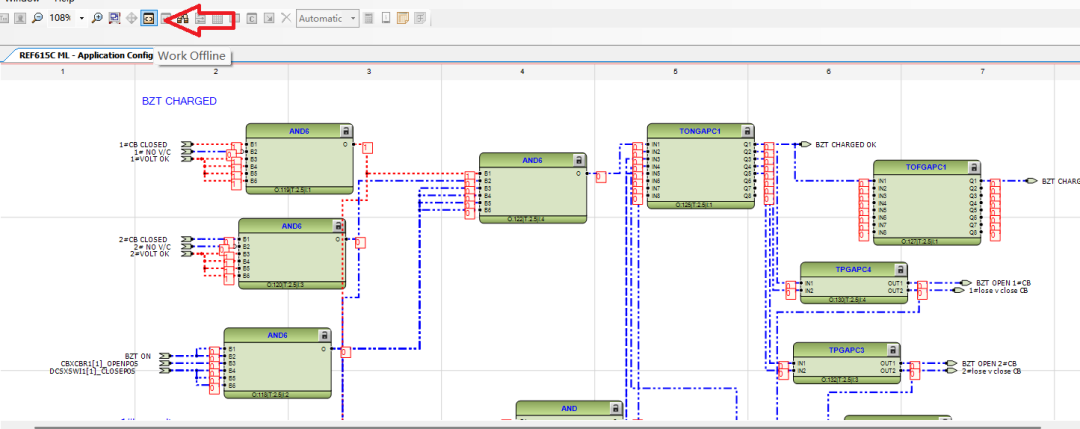Viewport: 1080px width, 429px height.
Task: Select the DCSXSWI1[1]_CLOSEPOS input variable
Action: (92, 370)
